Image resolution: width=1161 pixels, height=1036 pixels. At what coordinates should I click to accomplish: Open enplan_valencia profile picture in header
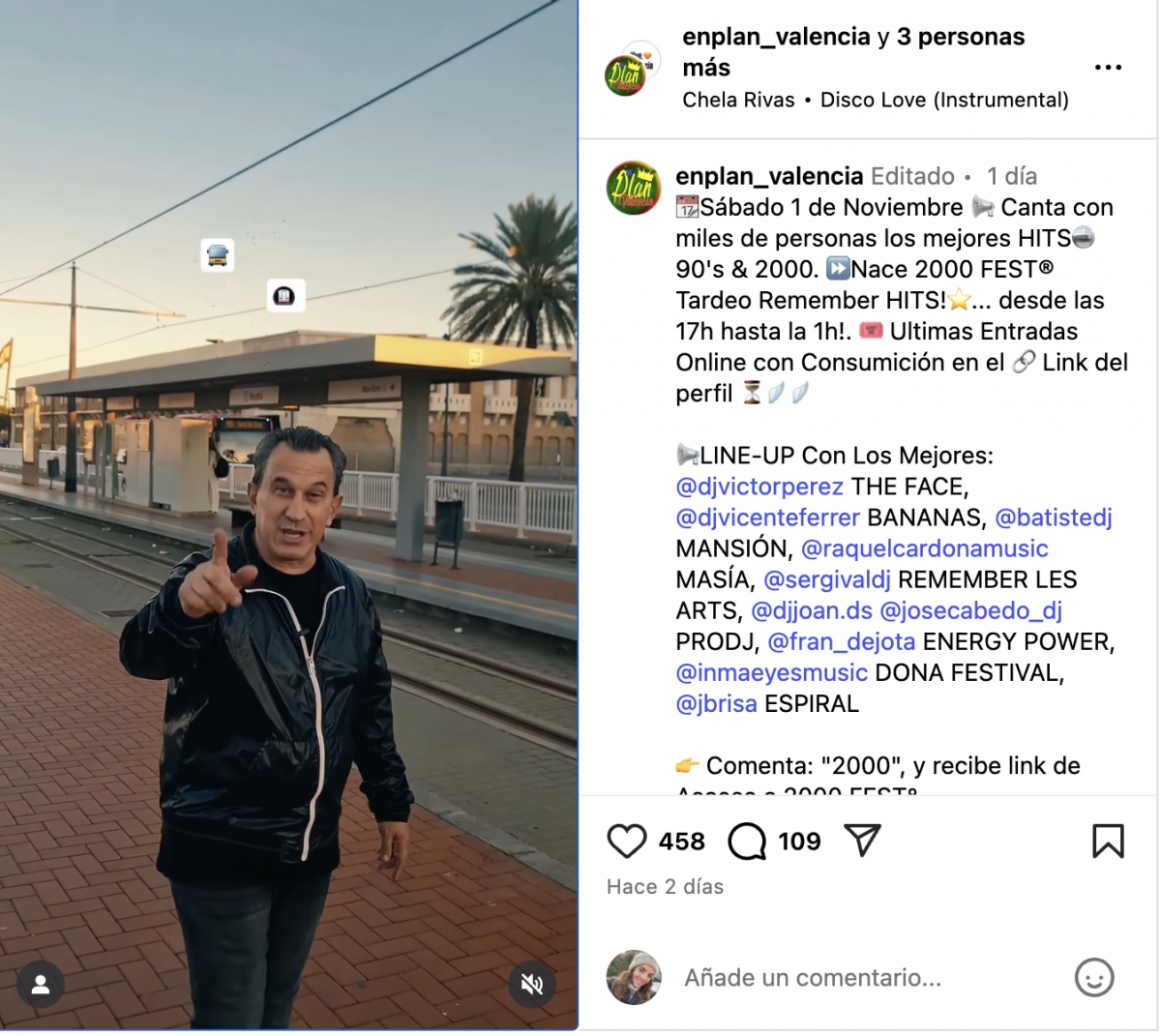pos(629,70)
